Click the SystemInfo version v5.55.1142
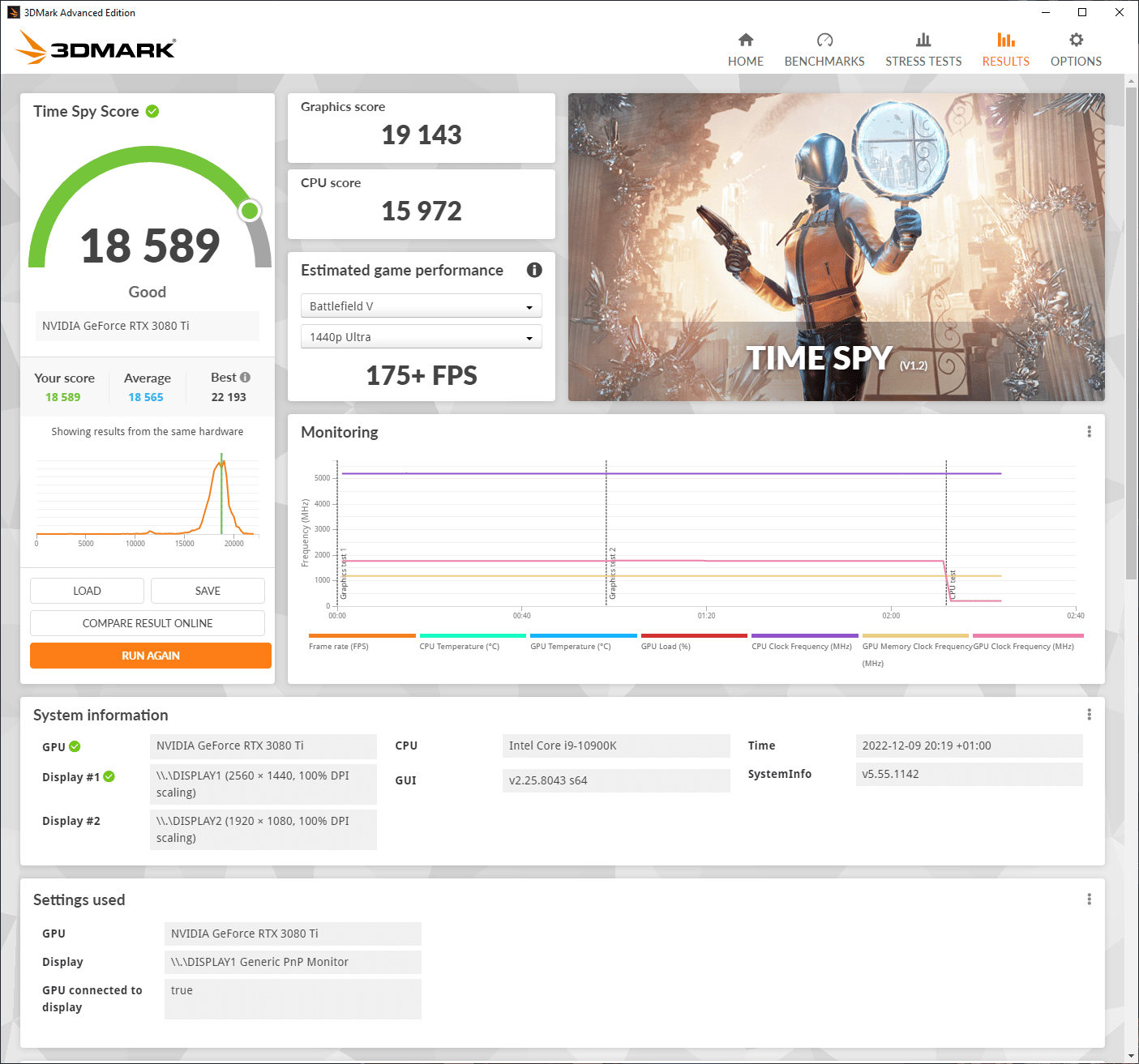This screenshot has height=1064, width=1139. tap(969, 774)
